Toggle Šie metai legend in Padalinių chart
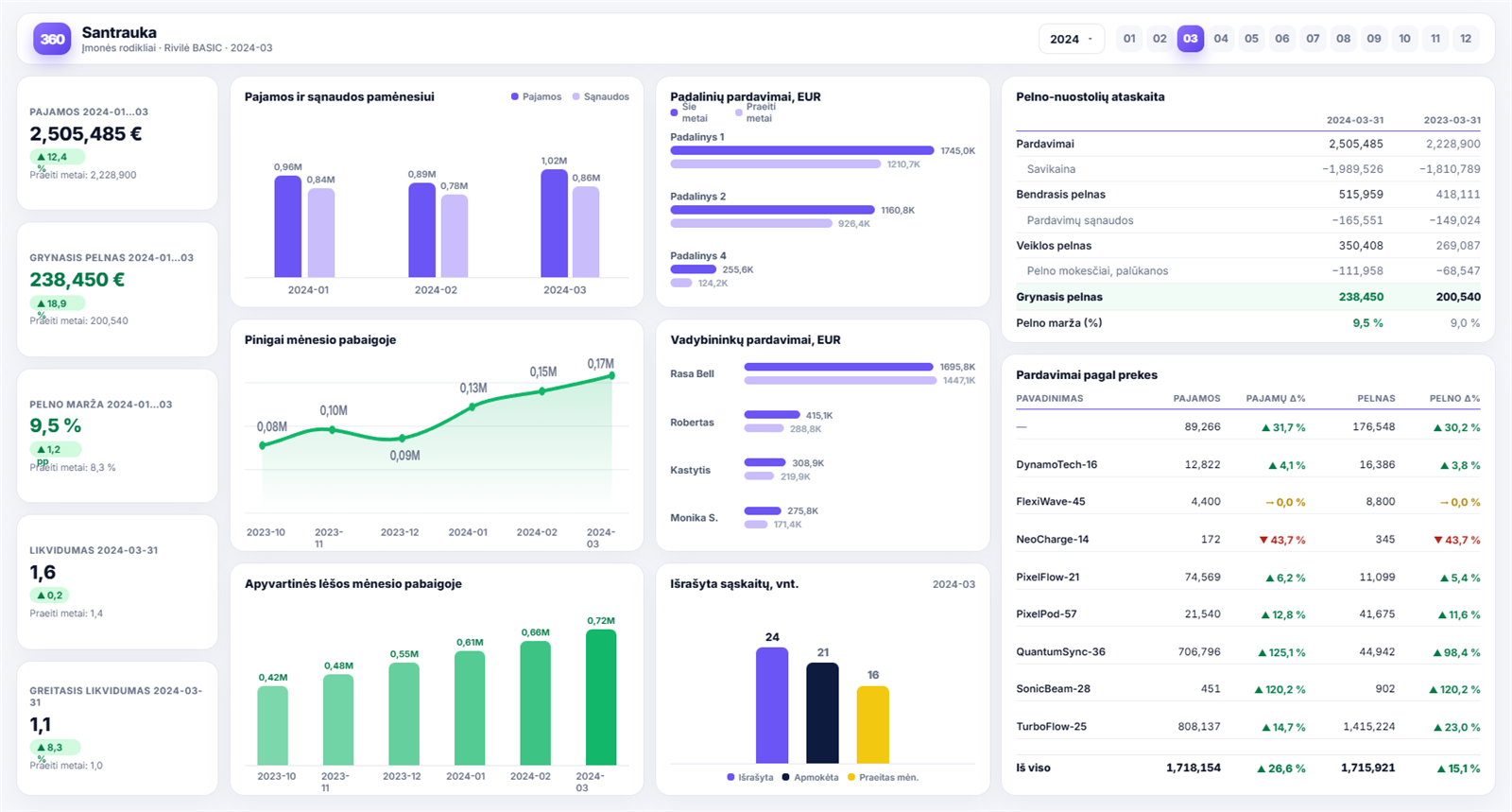This screenshot has width=1512, height=812. (x=690, y=112)
